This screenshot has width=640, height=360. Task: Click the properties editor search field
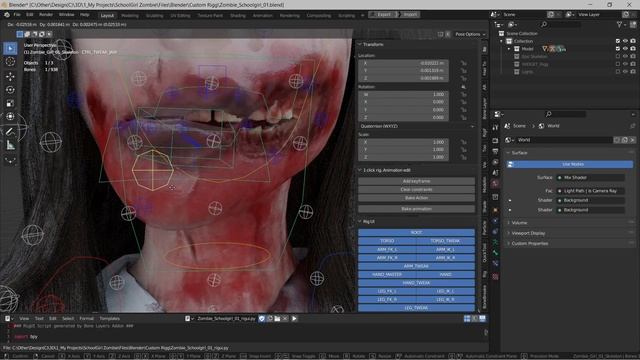(x=566, y=114)
